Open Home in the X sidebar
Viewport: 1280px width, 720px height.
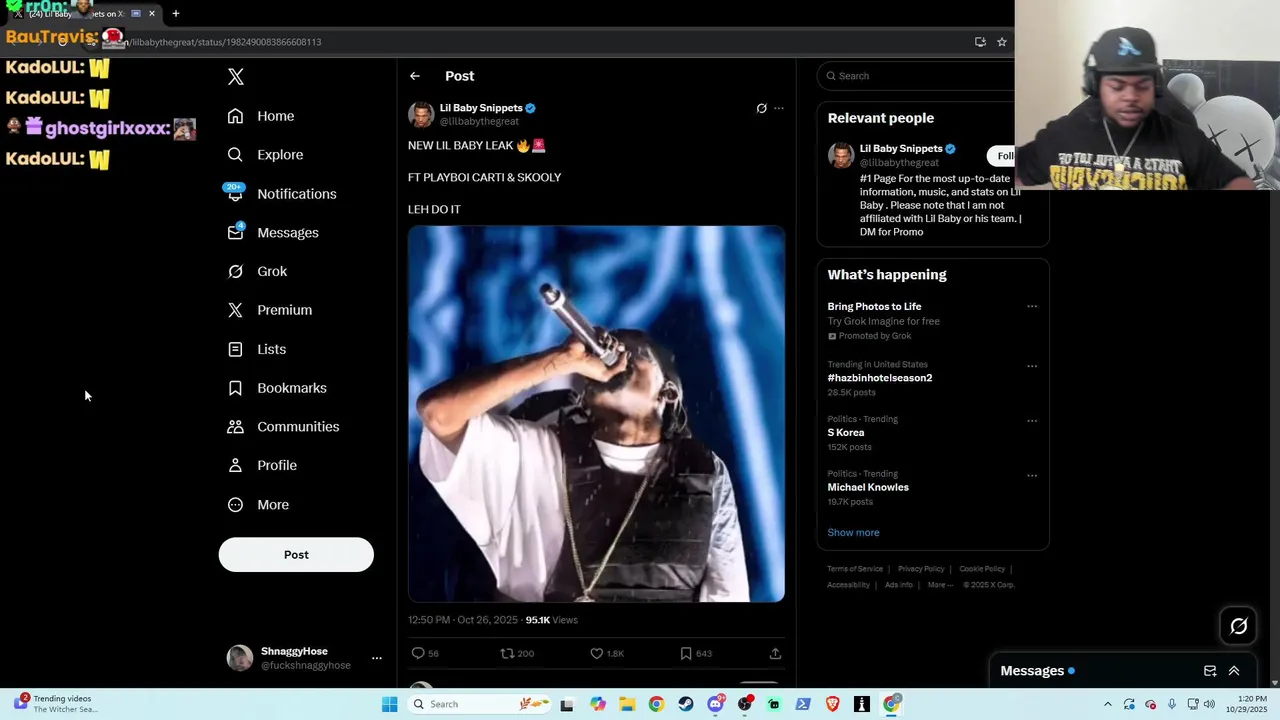261,116
